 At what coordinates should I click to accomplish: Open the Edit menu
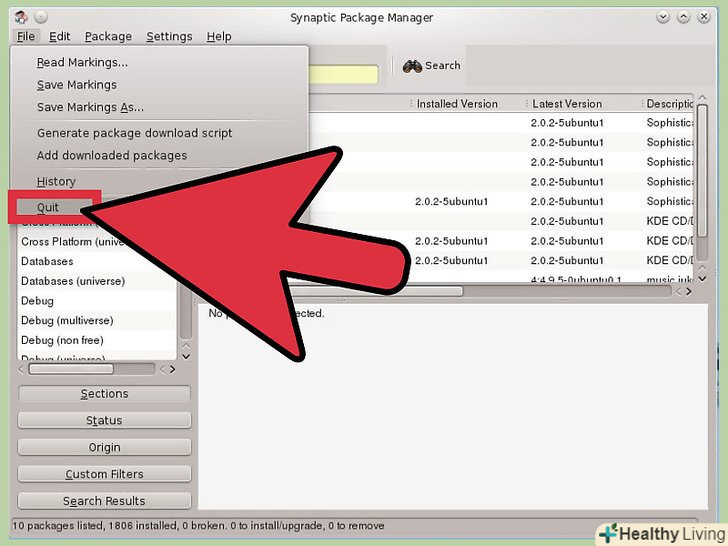tap(59, 36)
